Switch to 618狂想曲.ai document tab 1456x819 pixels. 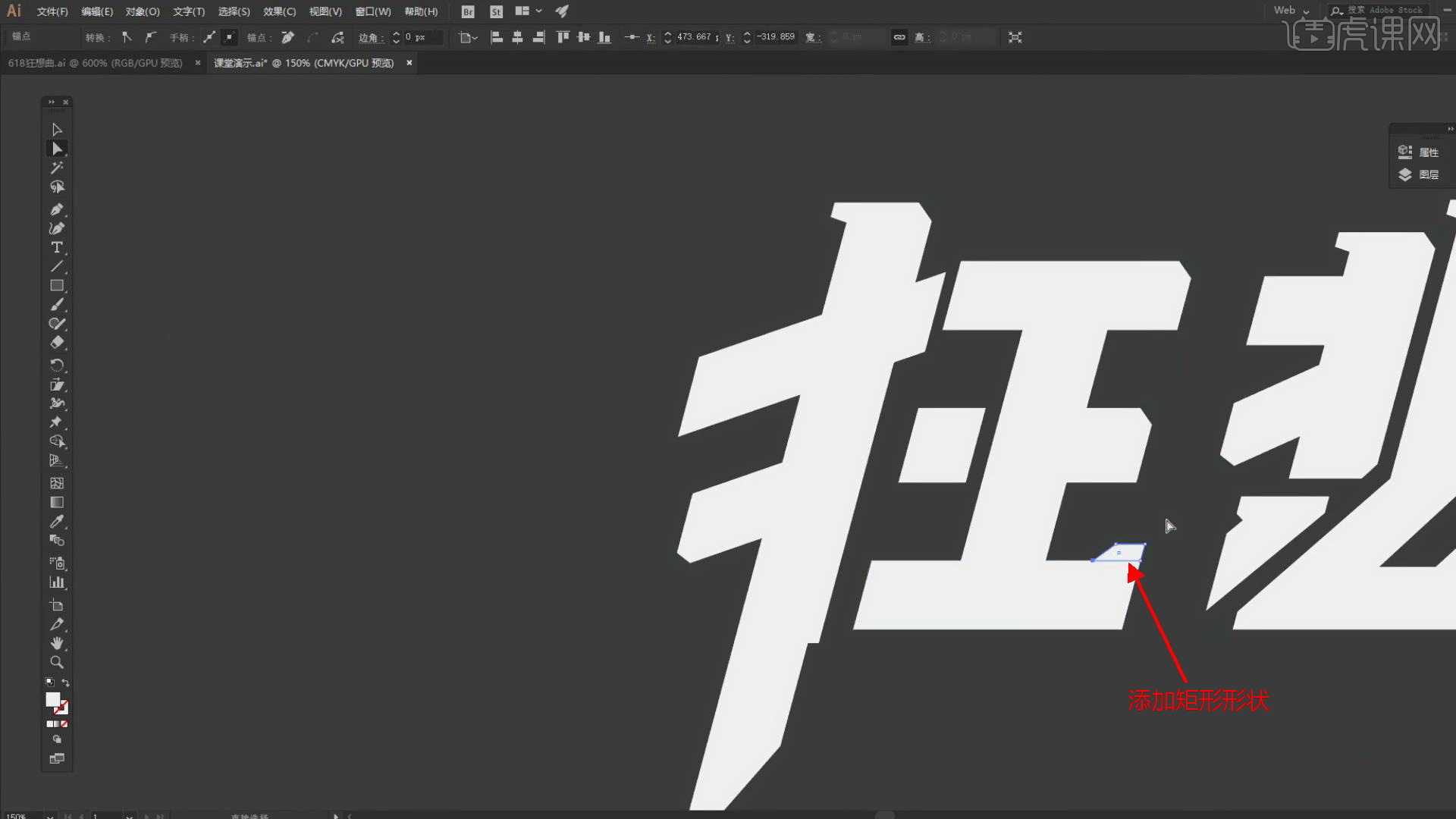pyautogui.click(x=95, y=63)
